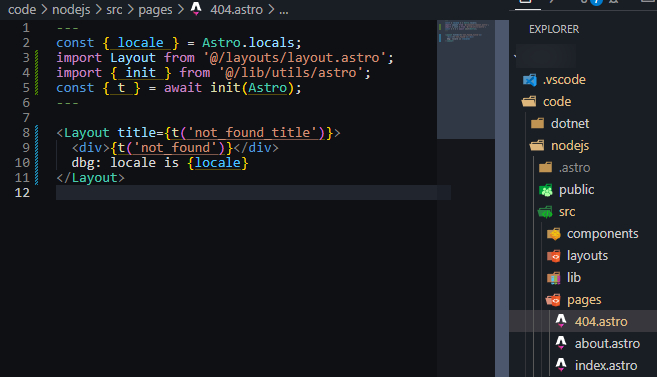This screenshot has height=377, width=657.
Task: Click the 'src' breadcrumb segment
Action: click(114, 9)
